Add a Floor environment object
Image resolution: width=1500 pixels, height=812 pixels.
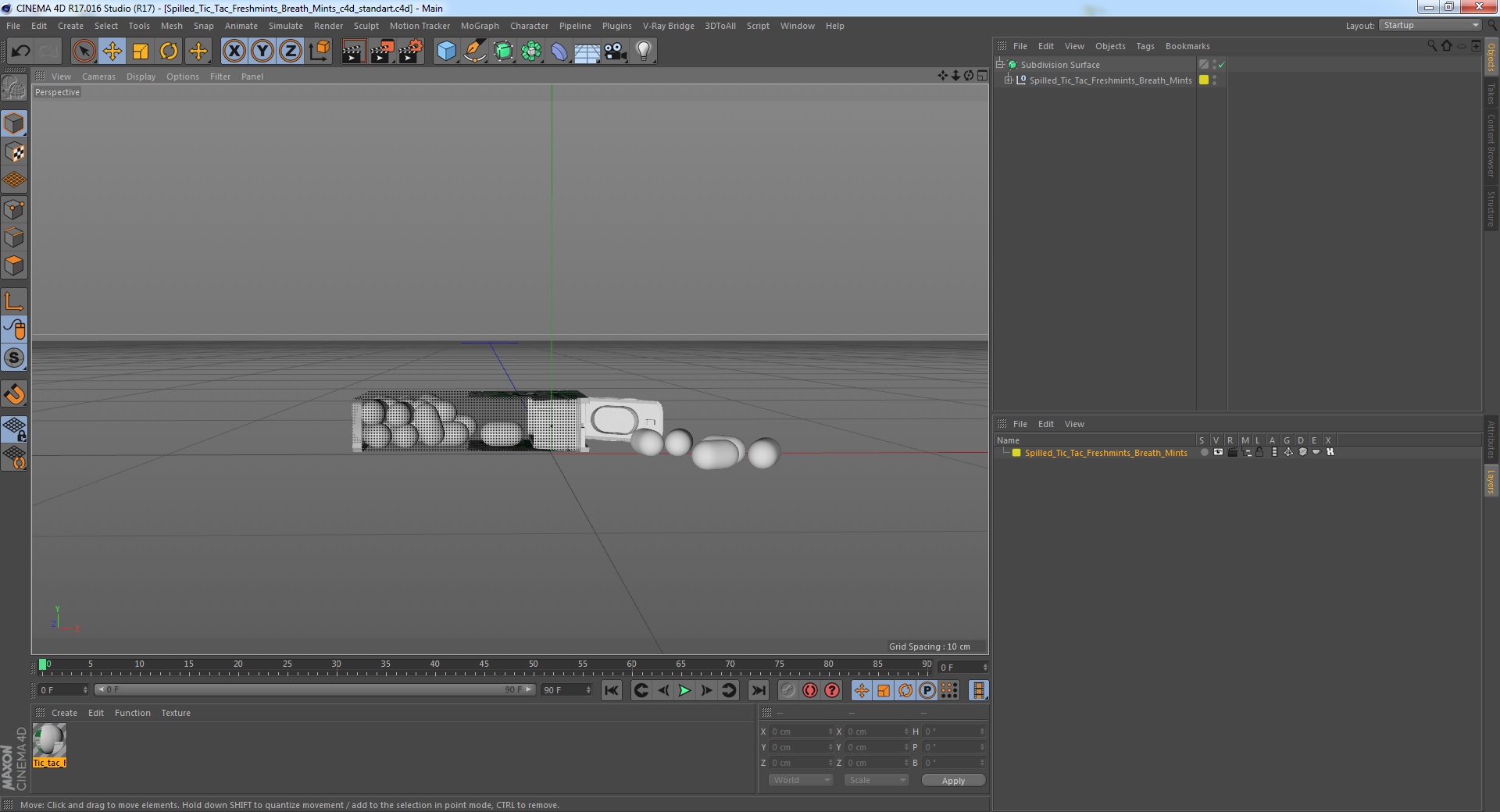tap(587, 52)
